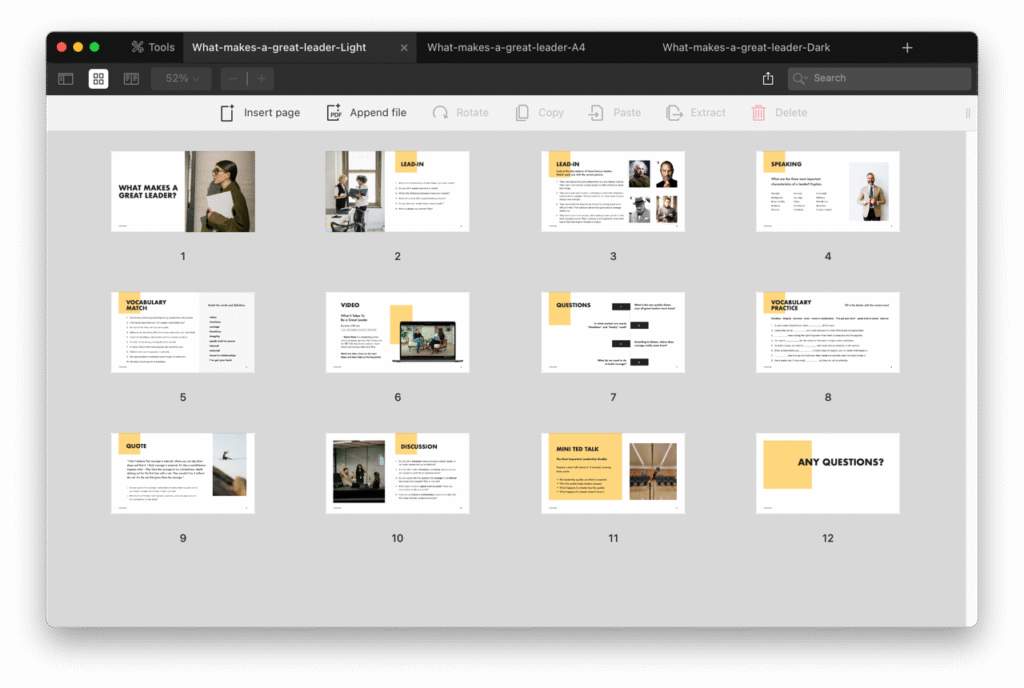Close the What-makes-a-great-leader-Light tab
The height and width of the screenshot is (688, 1024).
(404, 47)
